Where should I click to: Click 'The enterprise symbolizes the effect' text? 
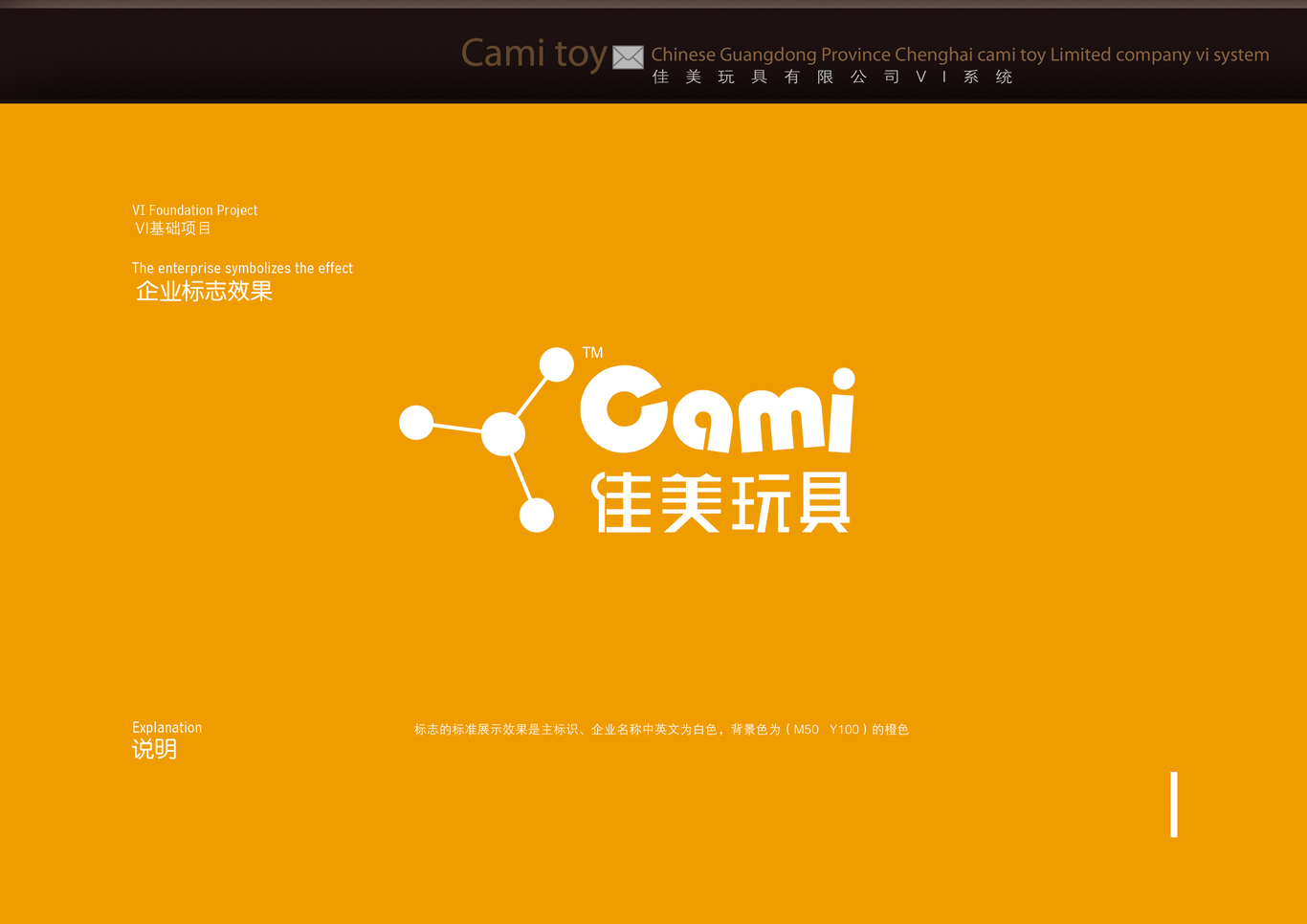tap(242, 269)
